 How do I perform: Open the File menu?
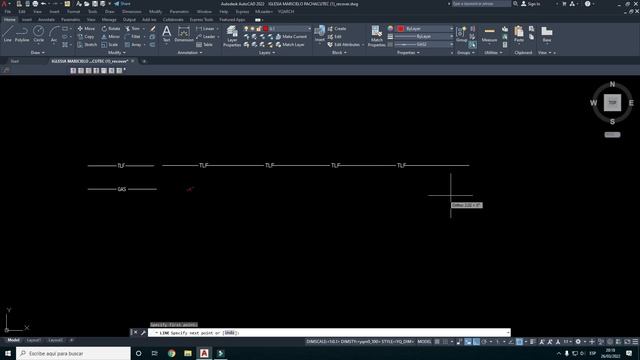[x=8, y=12]
